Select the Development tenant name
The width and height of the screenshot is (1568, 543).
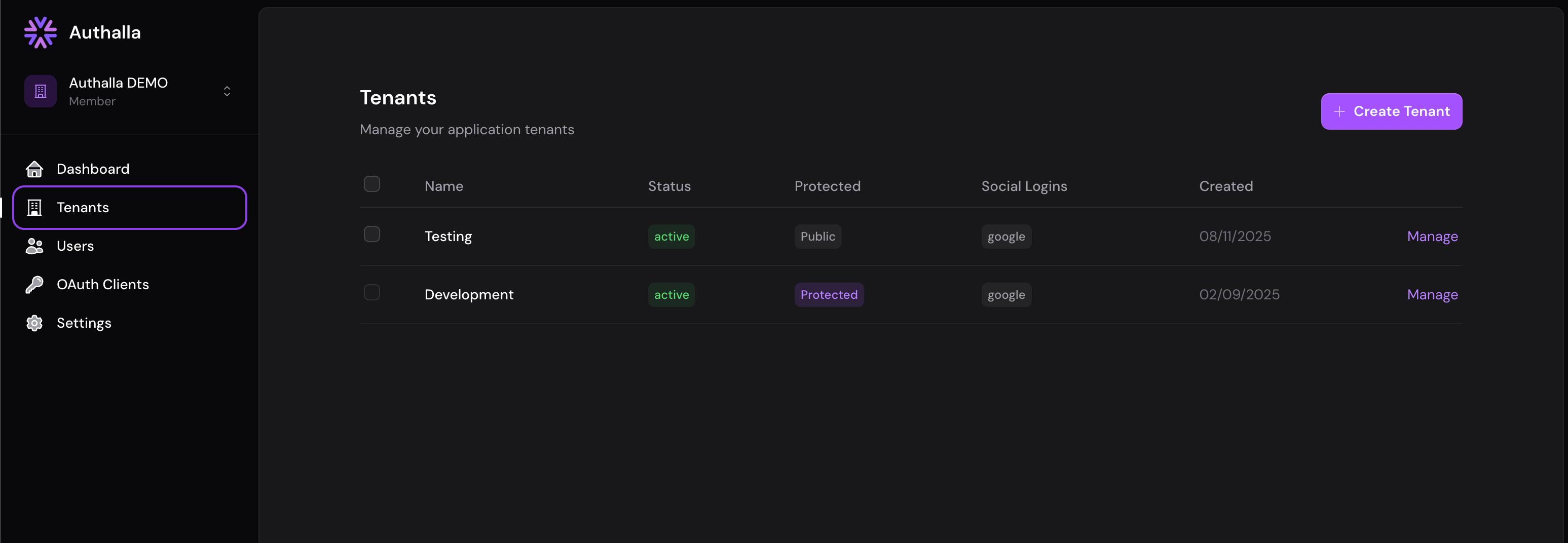[469, 294]
